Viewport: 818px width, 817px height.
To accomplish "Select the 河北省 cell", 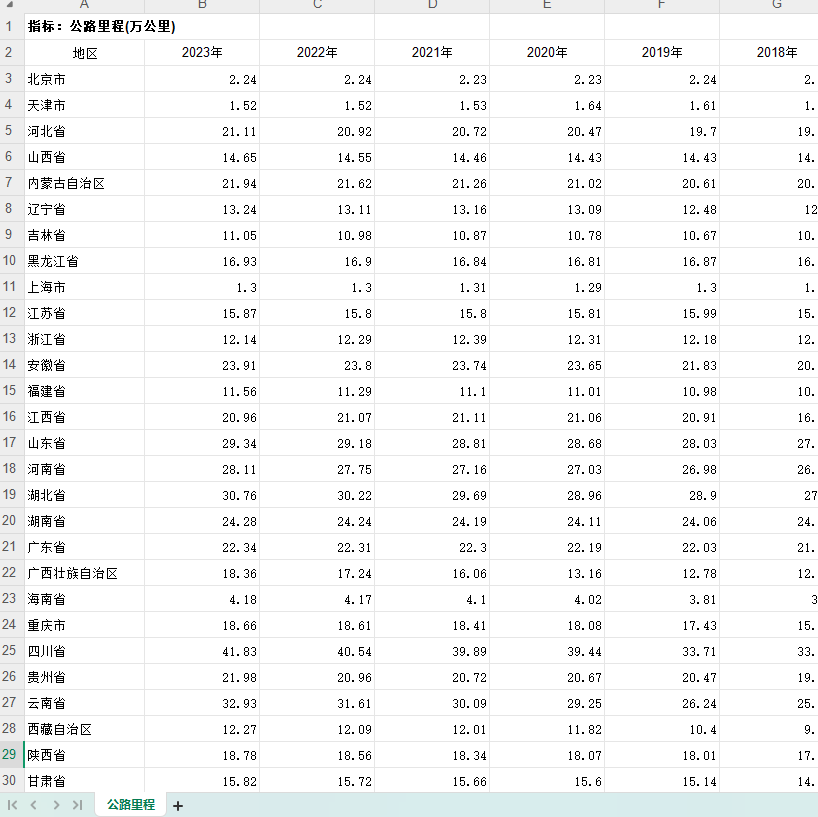I will (85, 131).
